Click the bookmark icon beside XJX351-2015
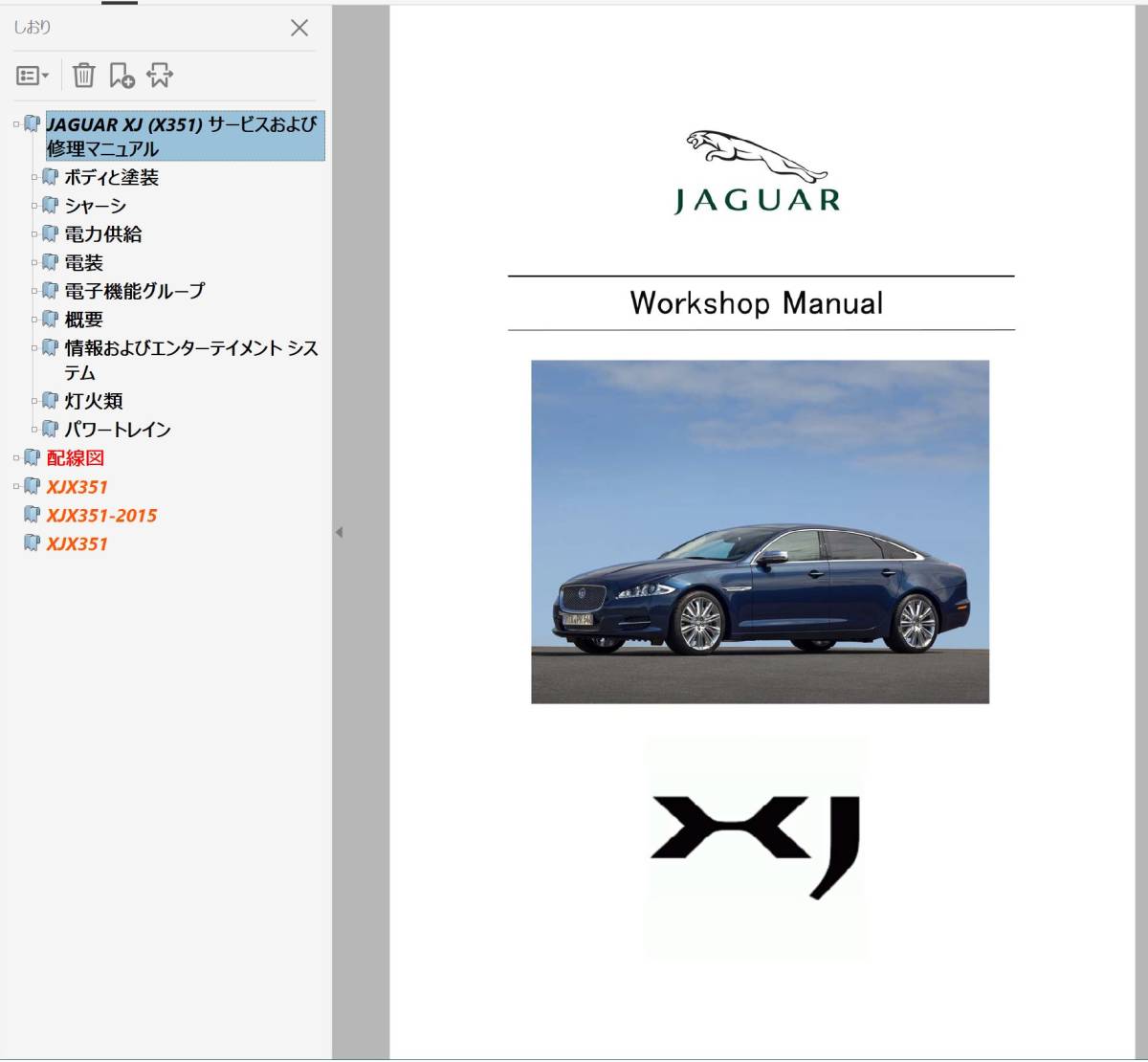 [x=33, y=515]
